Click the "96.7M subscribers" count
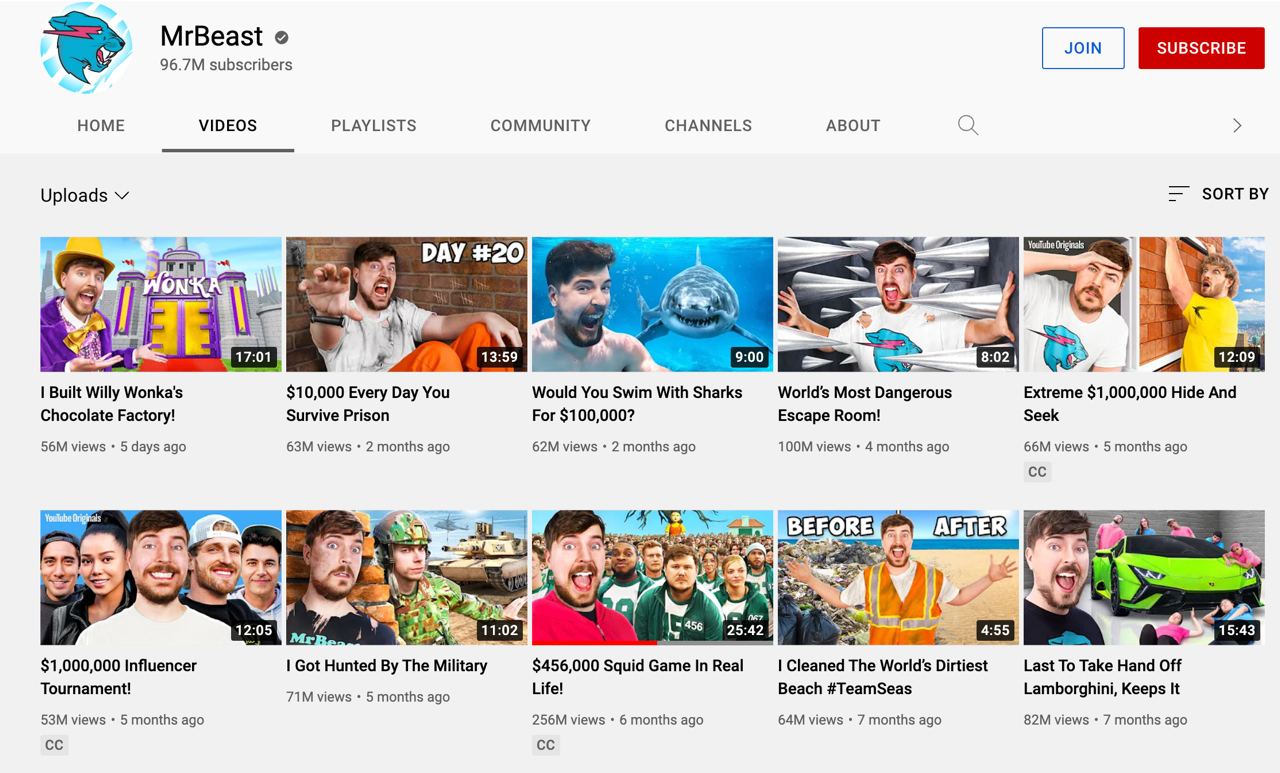 (x=226, y=65)
